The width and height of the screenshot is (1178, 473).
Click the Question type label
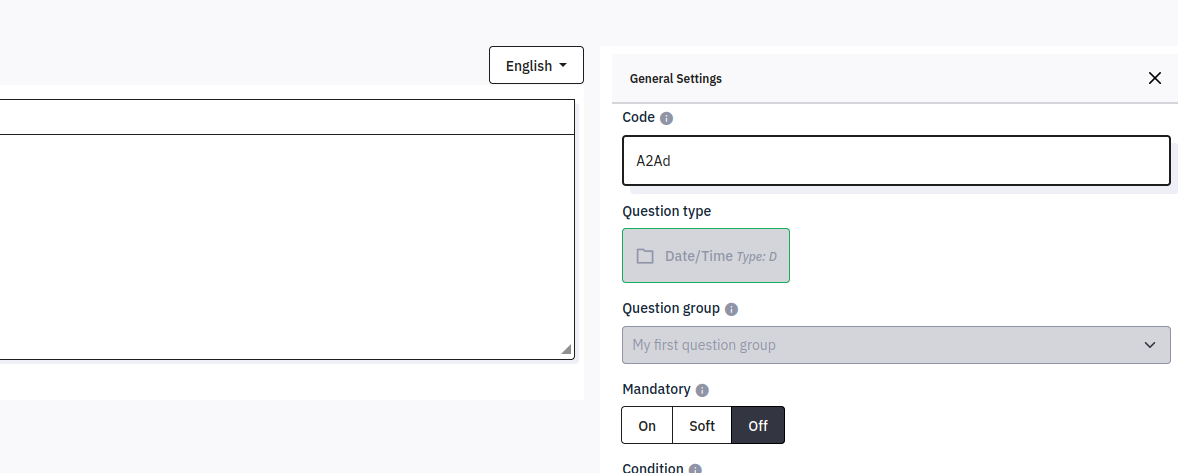666,211
